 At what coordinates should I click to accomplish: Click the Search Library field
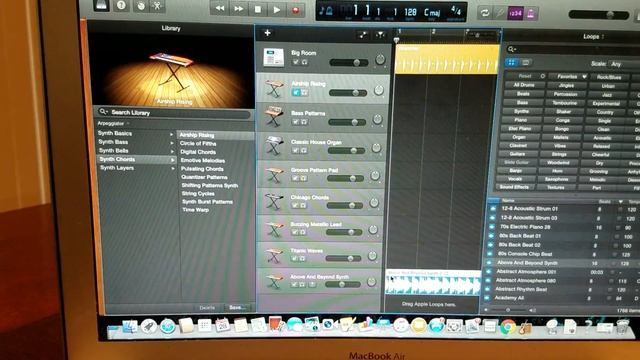coord(174,112)
